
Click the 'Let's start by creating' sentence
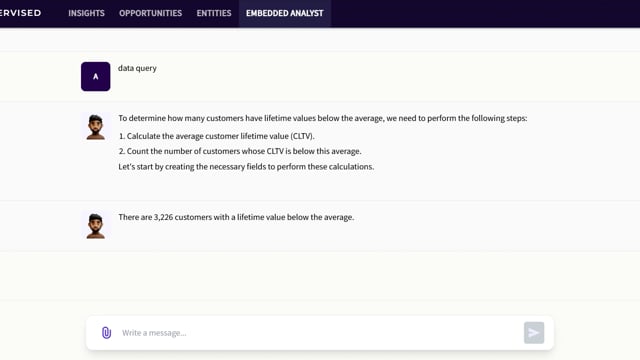click(246, 167)
